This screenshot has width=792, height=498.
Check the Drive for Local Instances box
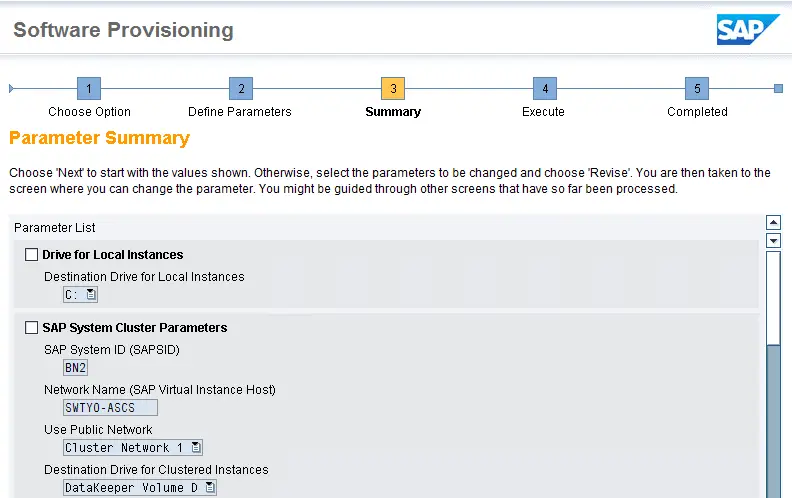coord(31,255)
